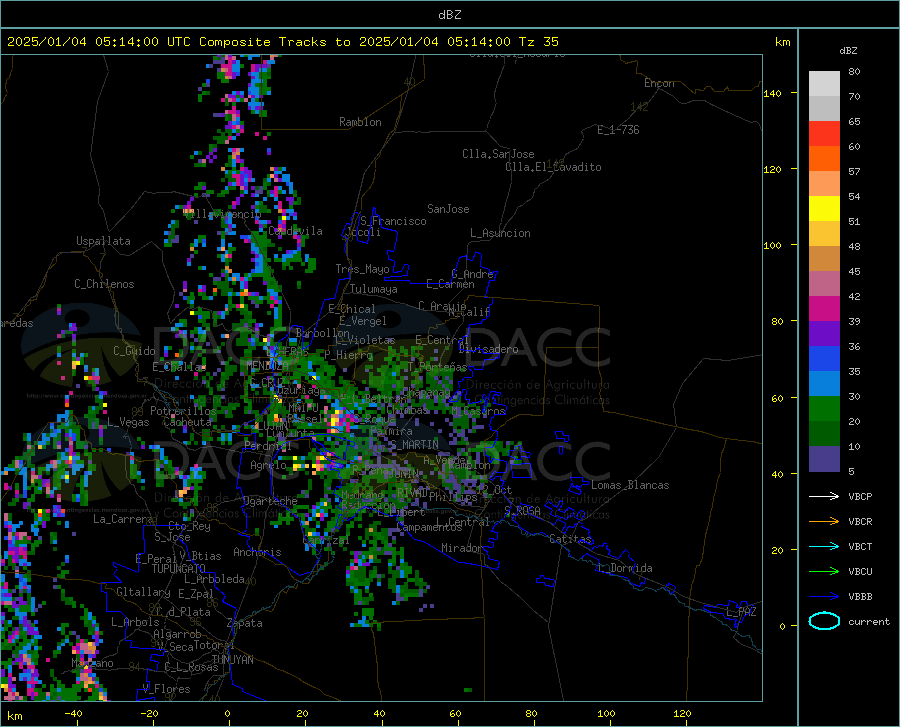The height and width of the screenshot is (727, 900).
Task: Pick the dark slate-purple swatch at scale bottom
Action: point(824,458)
